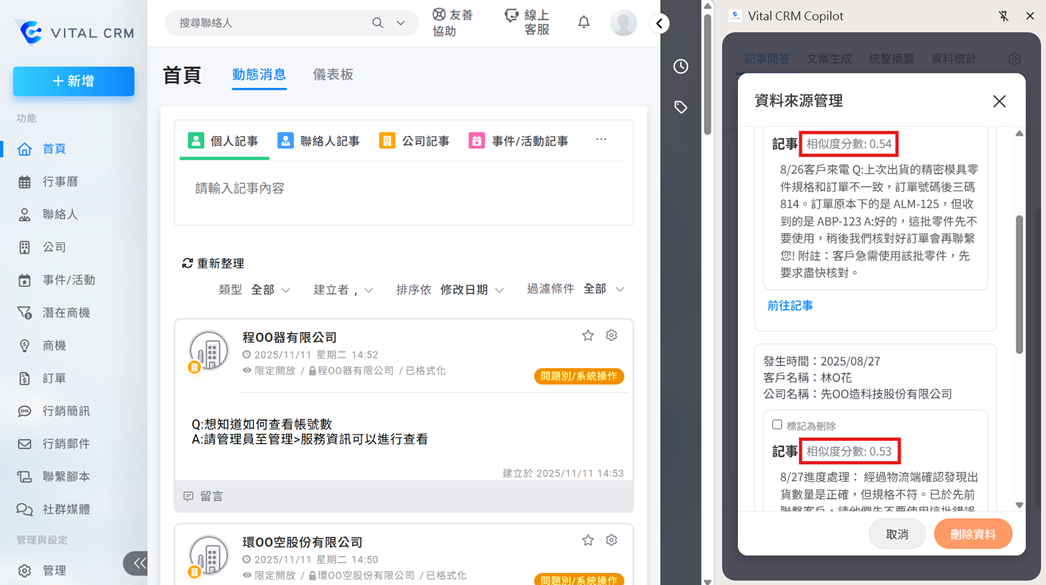1046x585 pixels.
Task: Click the 搜尋聯絡人 search field
Action: pos(270,22)
